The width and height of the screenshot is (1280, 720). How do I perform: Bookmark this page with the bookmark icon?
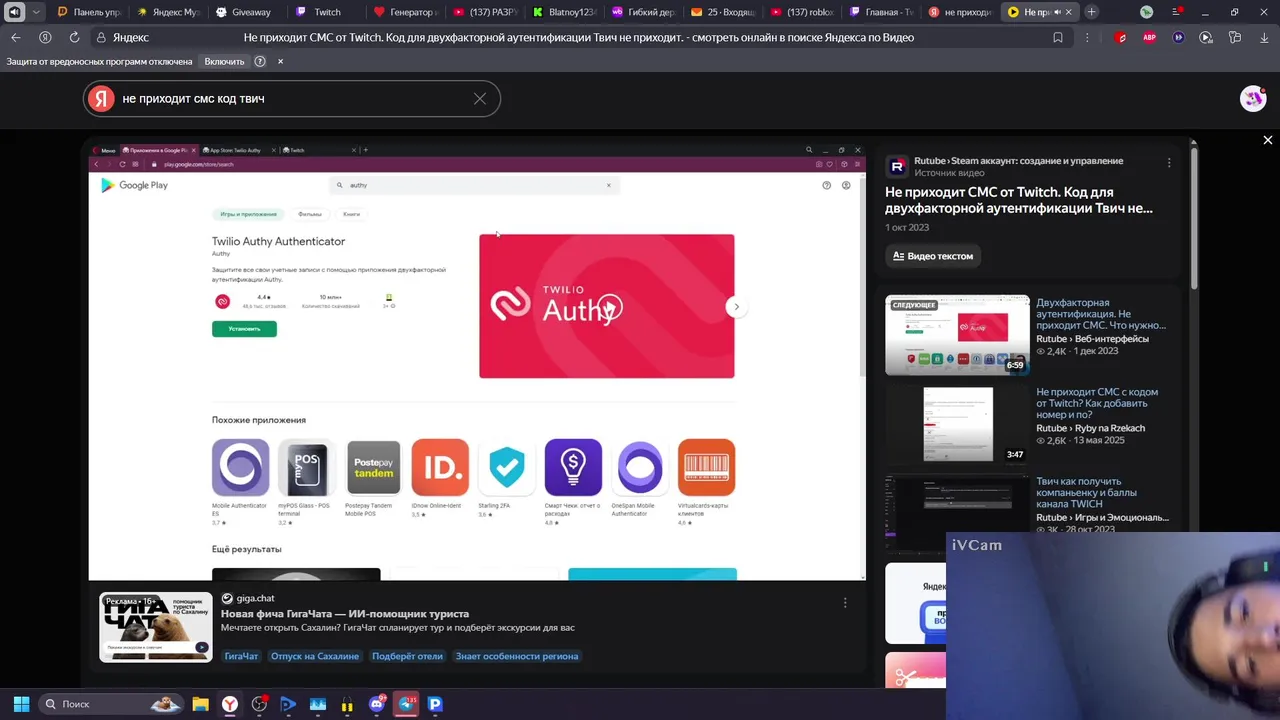pyautogui.click(x=1058, y=37)
